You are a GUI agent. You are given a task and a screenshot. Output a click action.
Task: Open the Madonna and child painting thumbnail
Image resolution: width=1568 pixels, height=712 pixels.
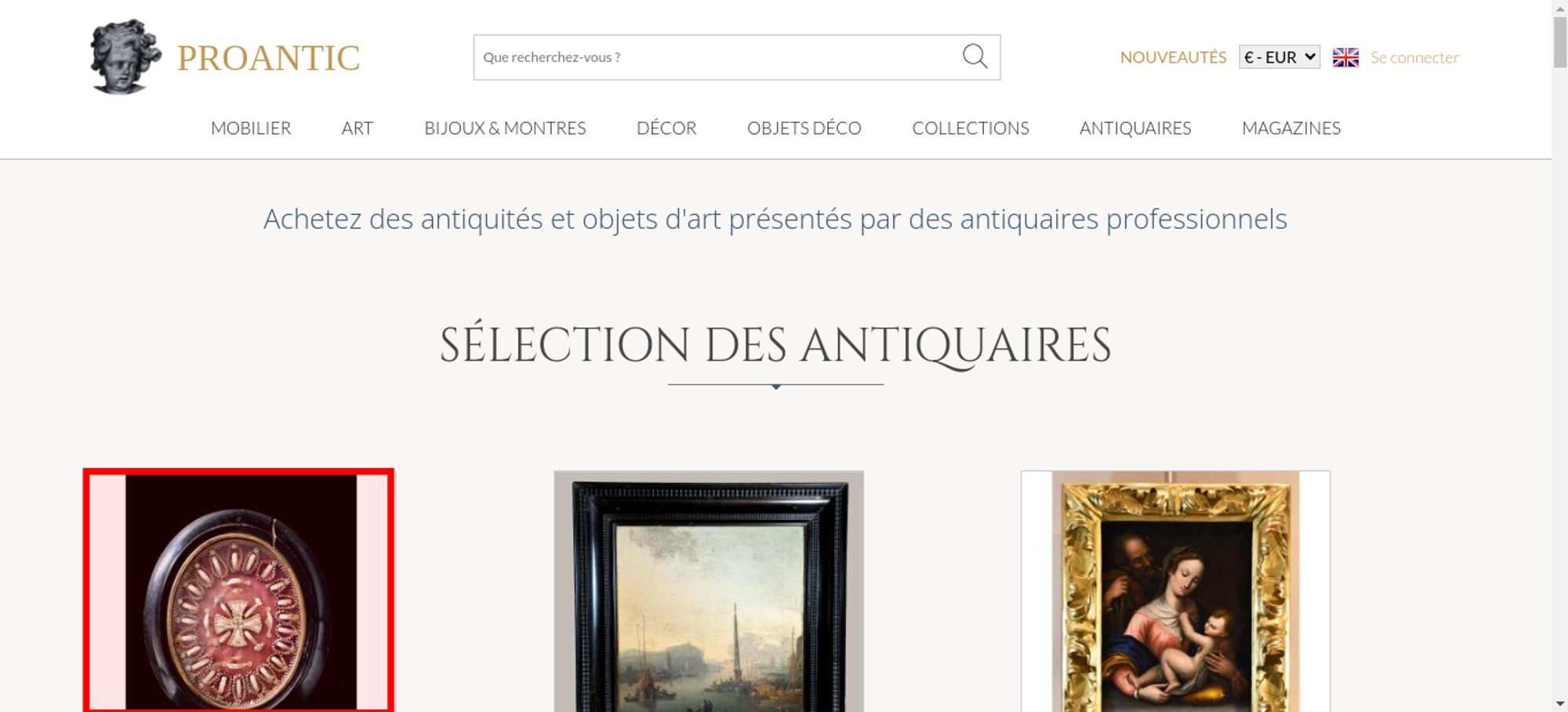[x=1175, y=591]
